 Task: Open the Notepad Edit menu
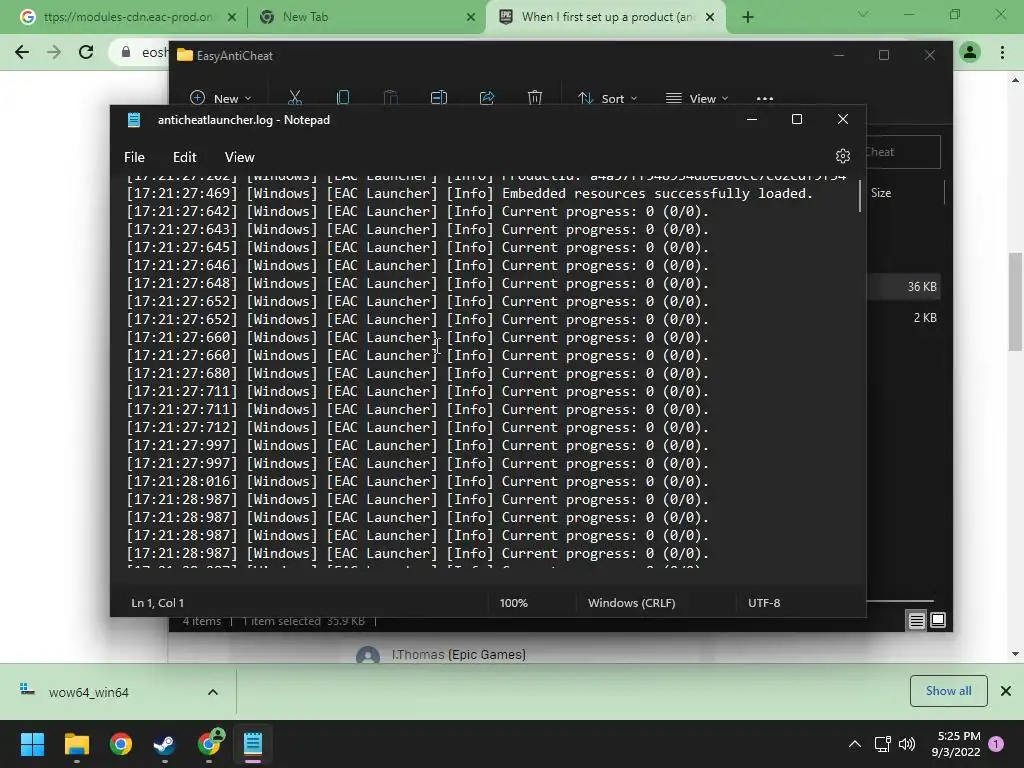coord(184,157)
